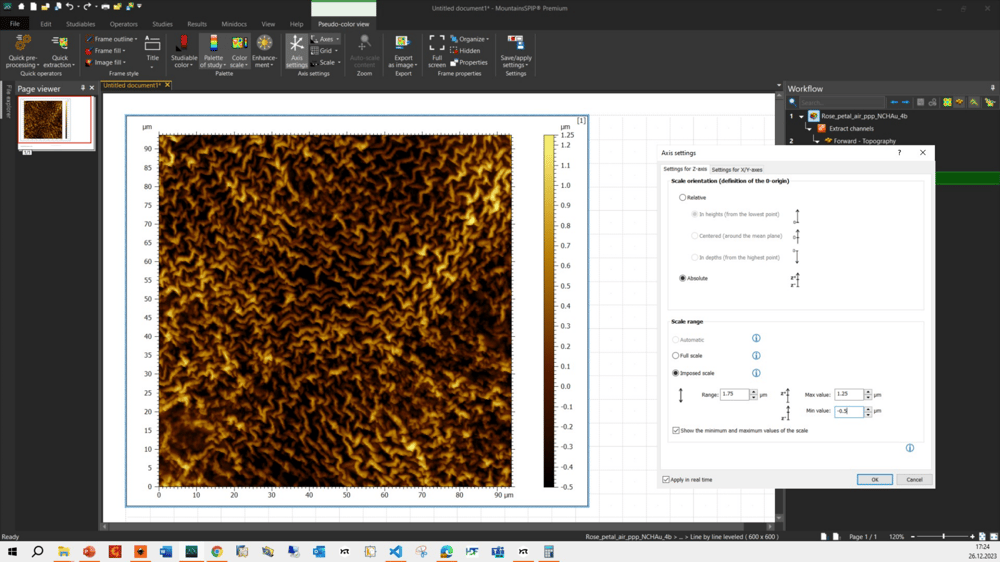Switch the frame to Full screen

point(437,51)
